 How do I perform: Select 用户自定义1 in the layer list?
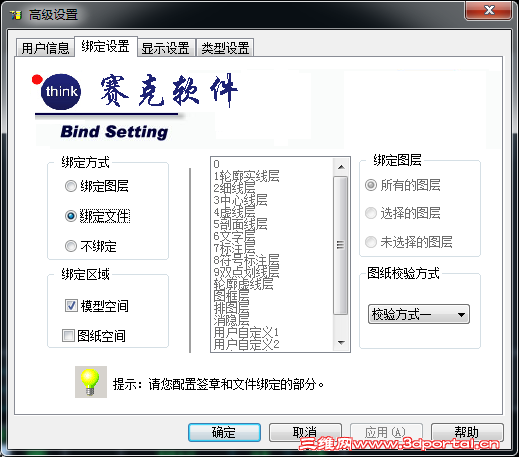[246, 332]
